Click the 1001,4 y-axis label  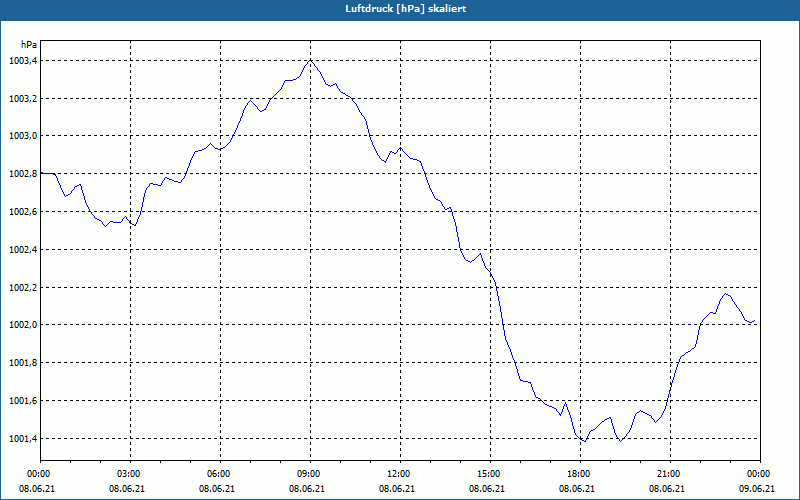pyautogui.click(x=23, y=439)
